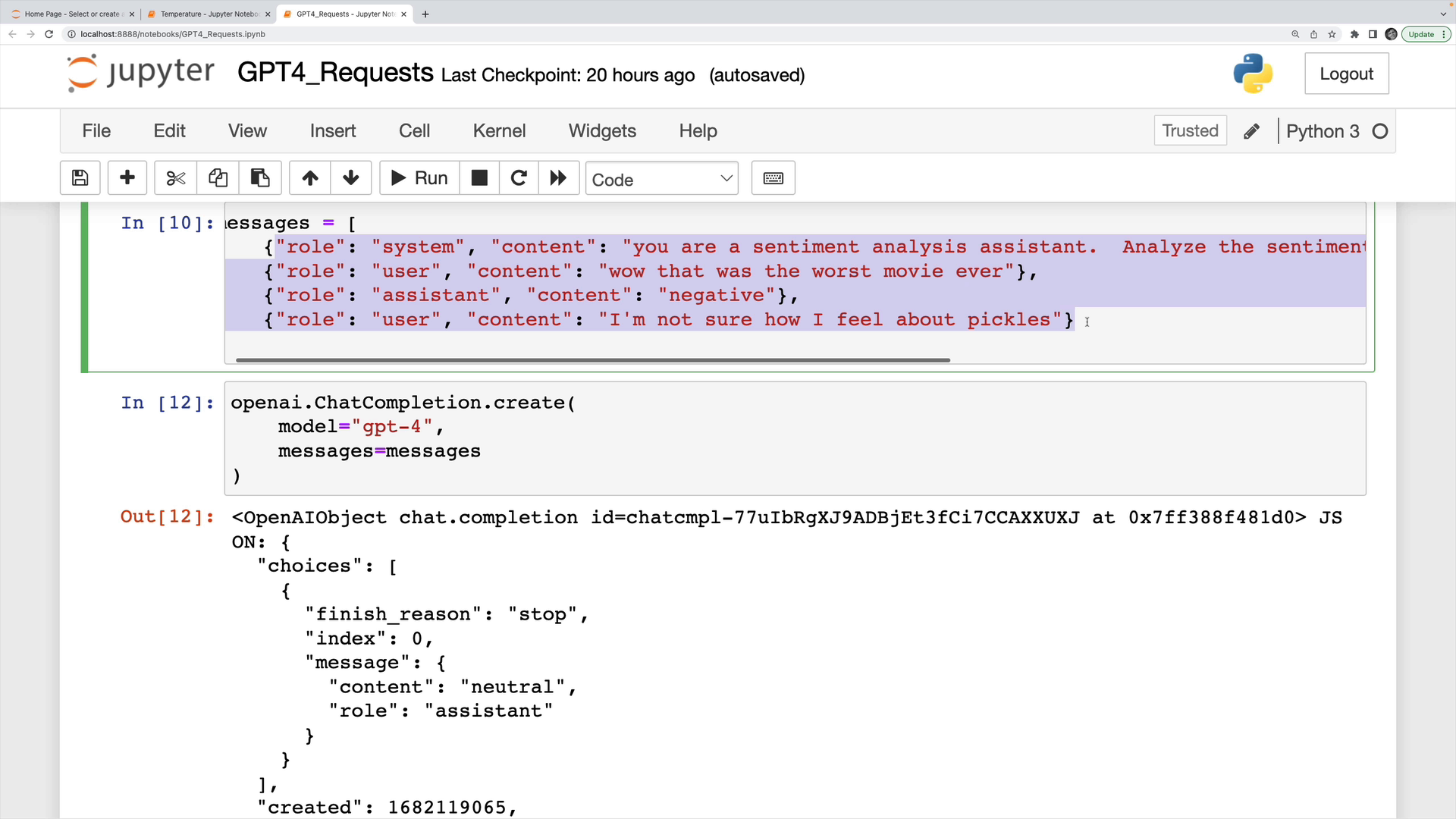Click the Move cell up icon

pos(310,178)
